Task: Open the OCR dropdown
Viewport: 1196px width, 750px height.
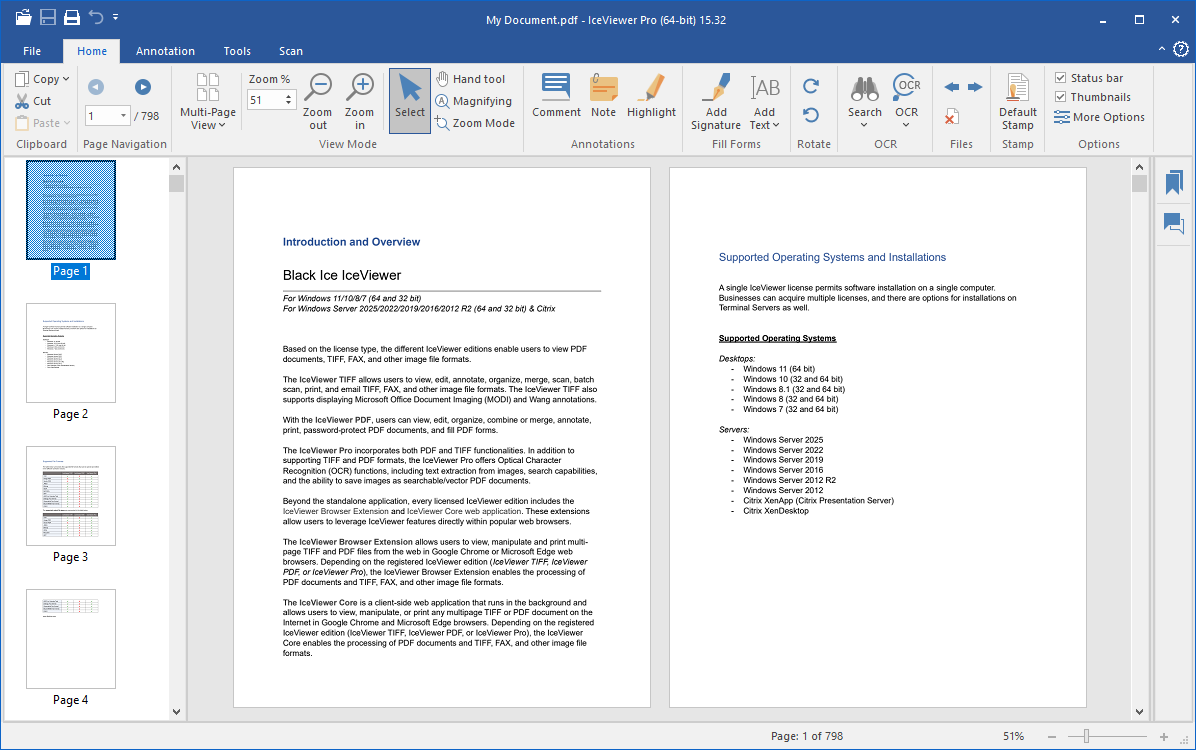Action: click(x=906, y=101)
